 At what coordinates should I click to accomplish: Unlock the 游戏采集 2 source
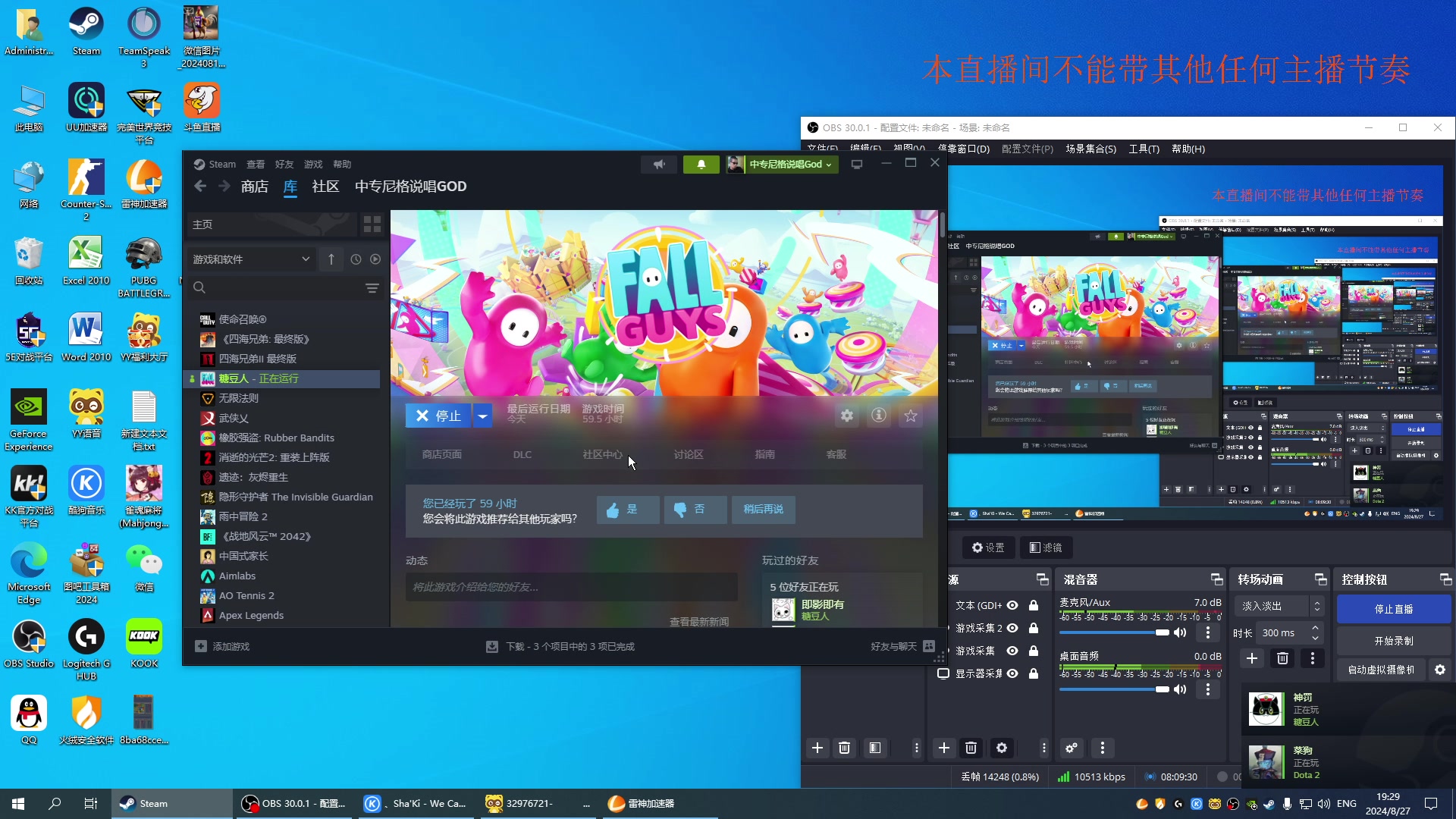[x=1033, y=628]
